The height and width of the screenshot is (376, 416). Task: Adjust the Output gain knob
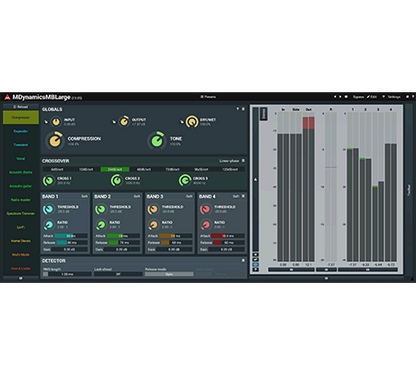click(124, 122)
